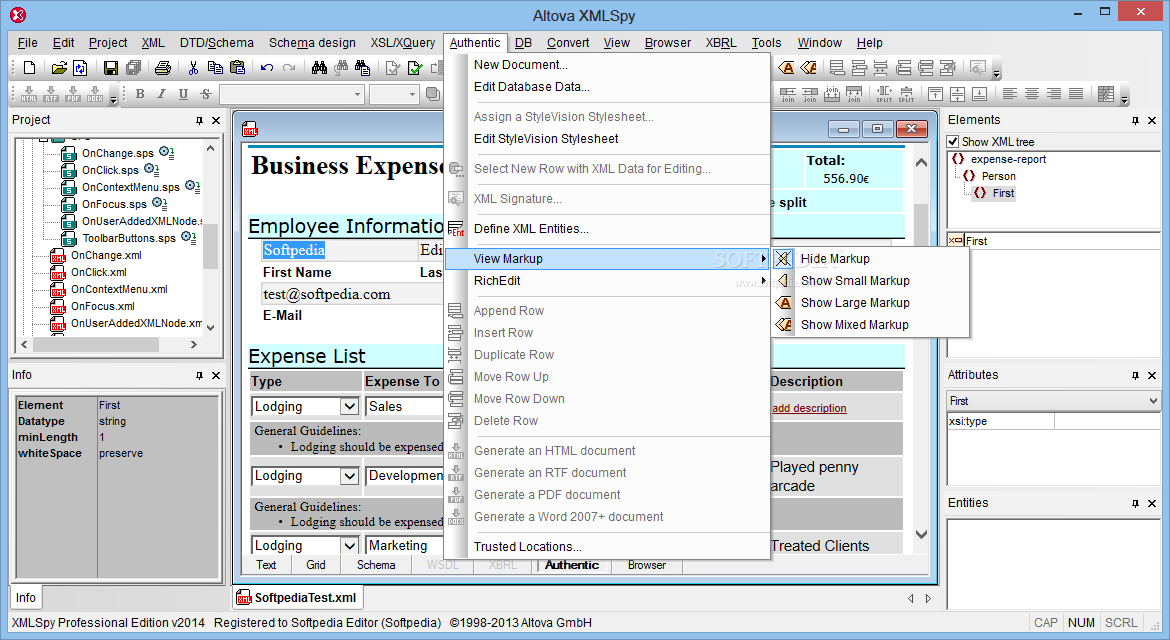Click the Paste clipboard icon
1170x640 pixels.
point(237,68)
